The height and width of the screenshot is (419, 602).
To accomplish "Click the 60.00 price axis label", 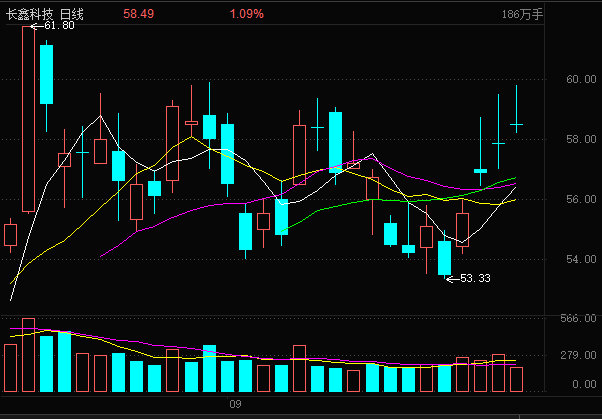I will [581, 79].
